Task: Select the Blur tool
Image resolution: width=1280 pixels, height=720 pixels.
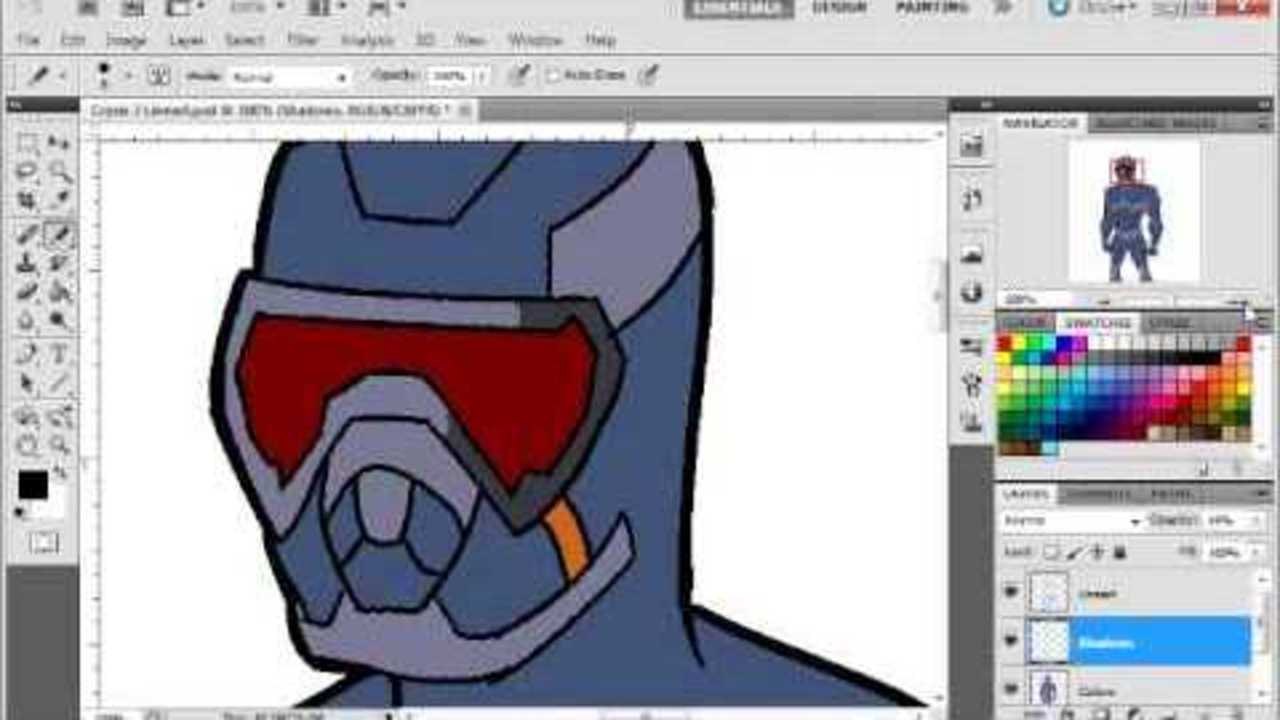Action: click(x=28, y=320)
